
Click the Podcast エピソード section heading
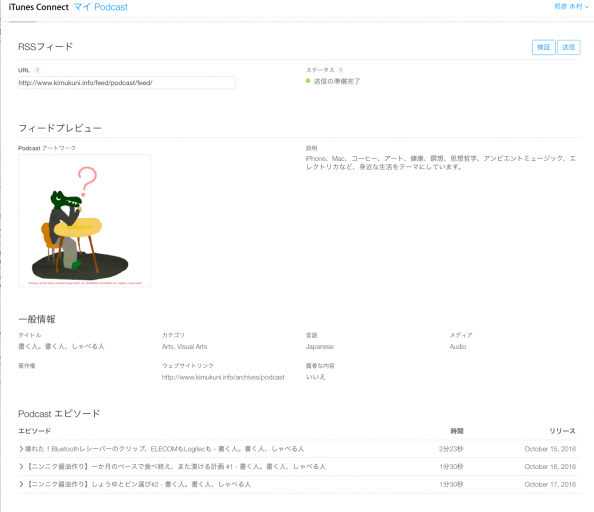(x=59, y=414)
